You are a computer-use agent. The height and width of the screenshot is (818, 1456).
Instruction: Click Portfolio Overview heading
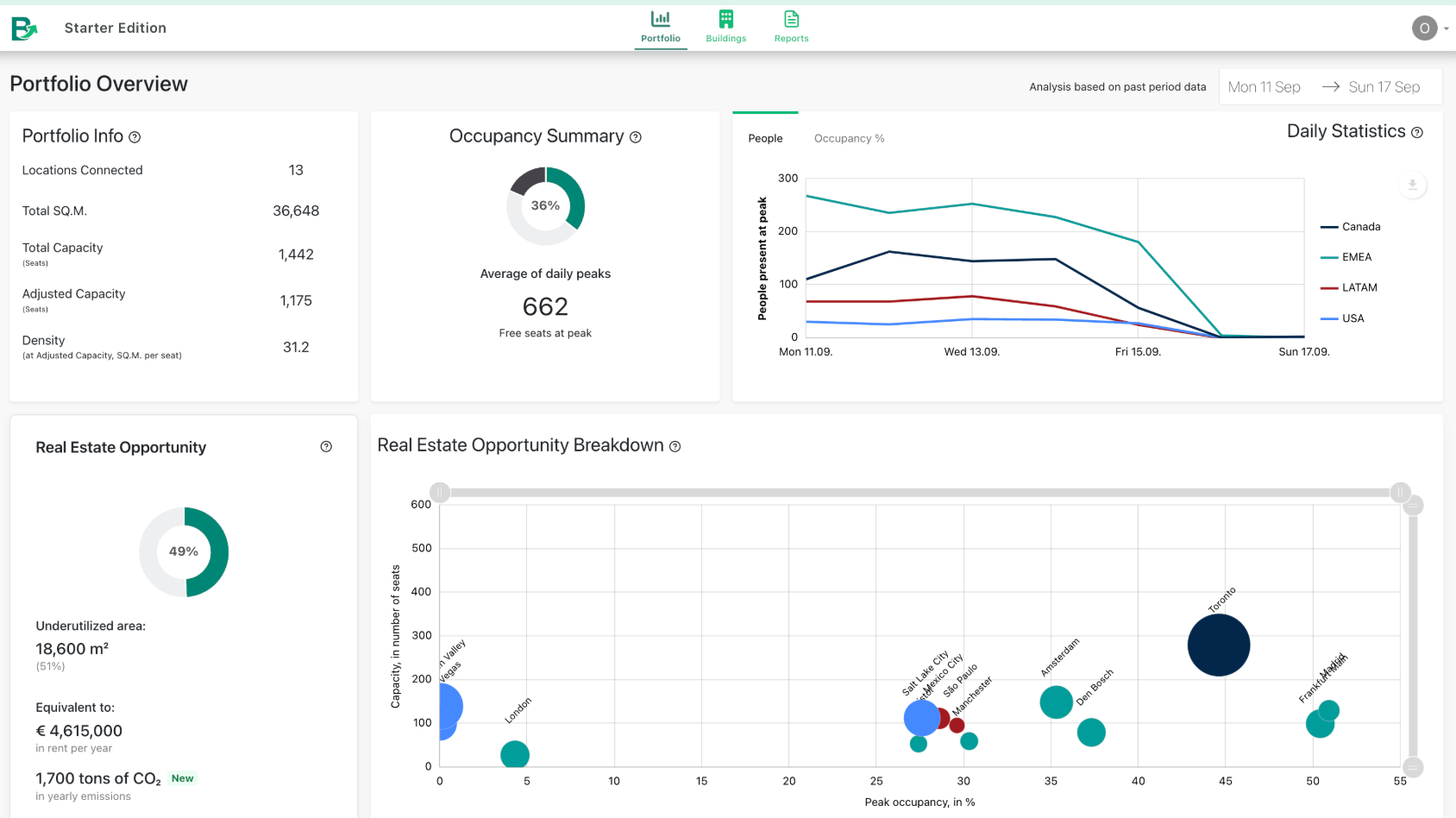click(x=99, y=84)
